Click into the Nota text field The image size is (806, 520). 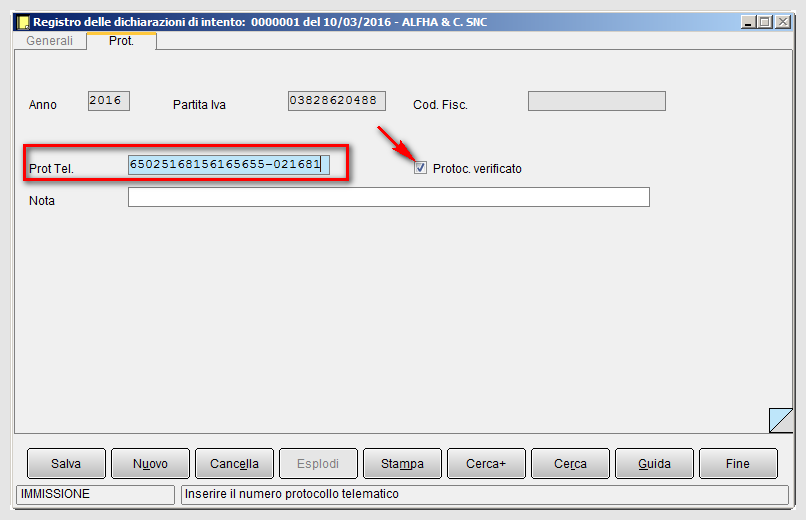[389, 197]
